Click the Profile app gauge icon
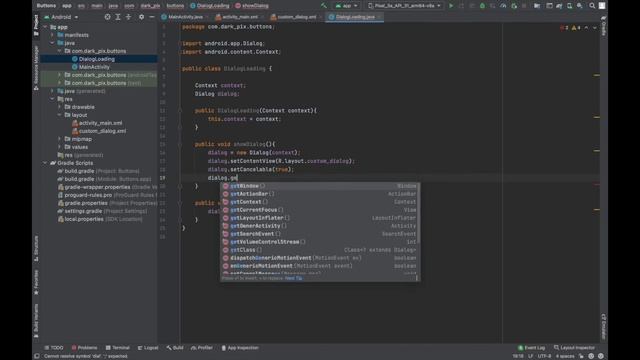The width and height of the screenshot is (640, 360). (x=503, y=6)
